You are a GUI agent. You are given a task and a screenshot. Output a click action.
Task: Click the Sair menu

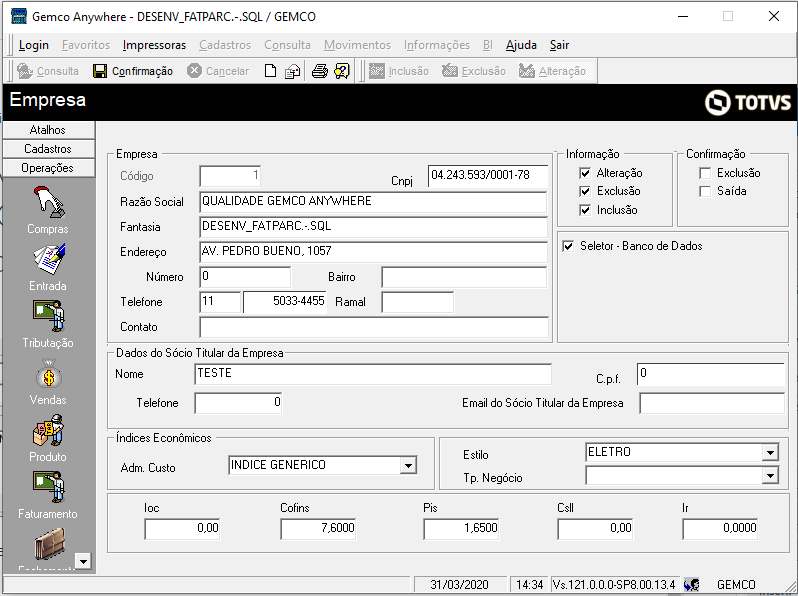(559, 45)
